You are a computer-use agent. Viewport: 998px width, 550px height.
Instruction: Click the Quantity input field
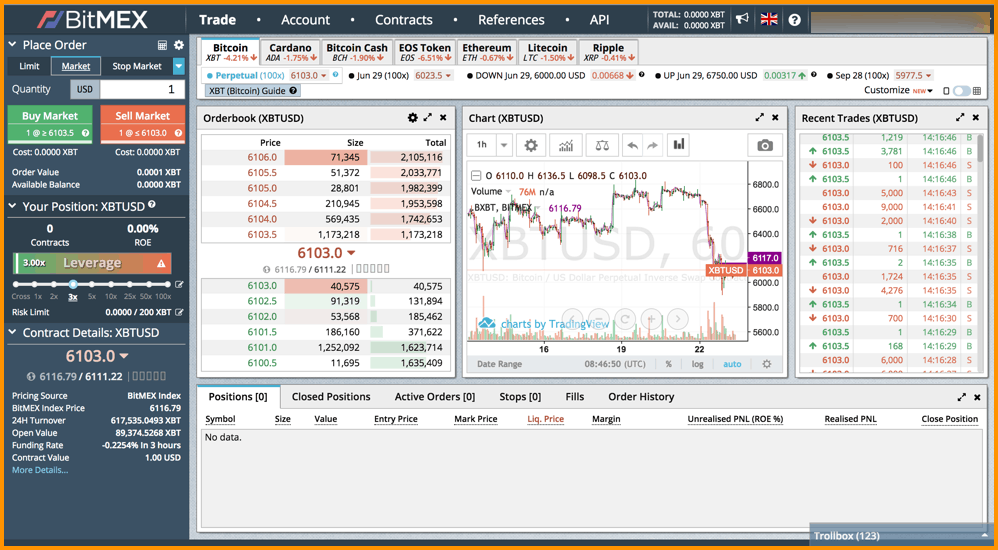(143, 89)
